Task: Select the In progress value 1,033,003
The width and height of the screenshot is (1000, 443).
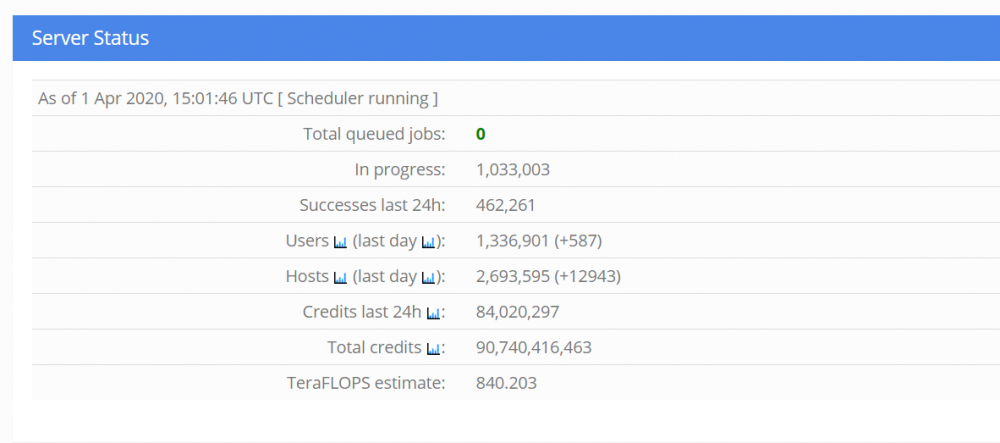Action: click(513, 170)
